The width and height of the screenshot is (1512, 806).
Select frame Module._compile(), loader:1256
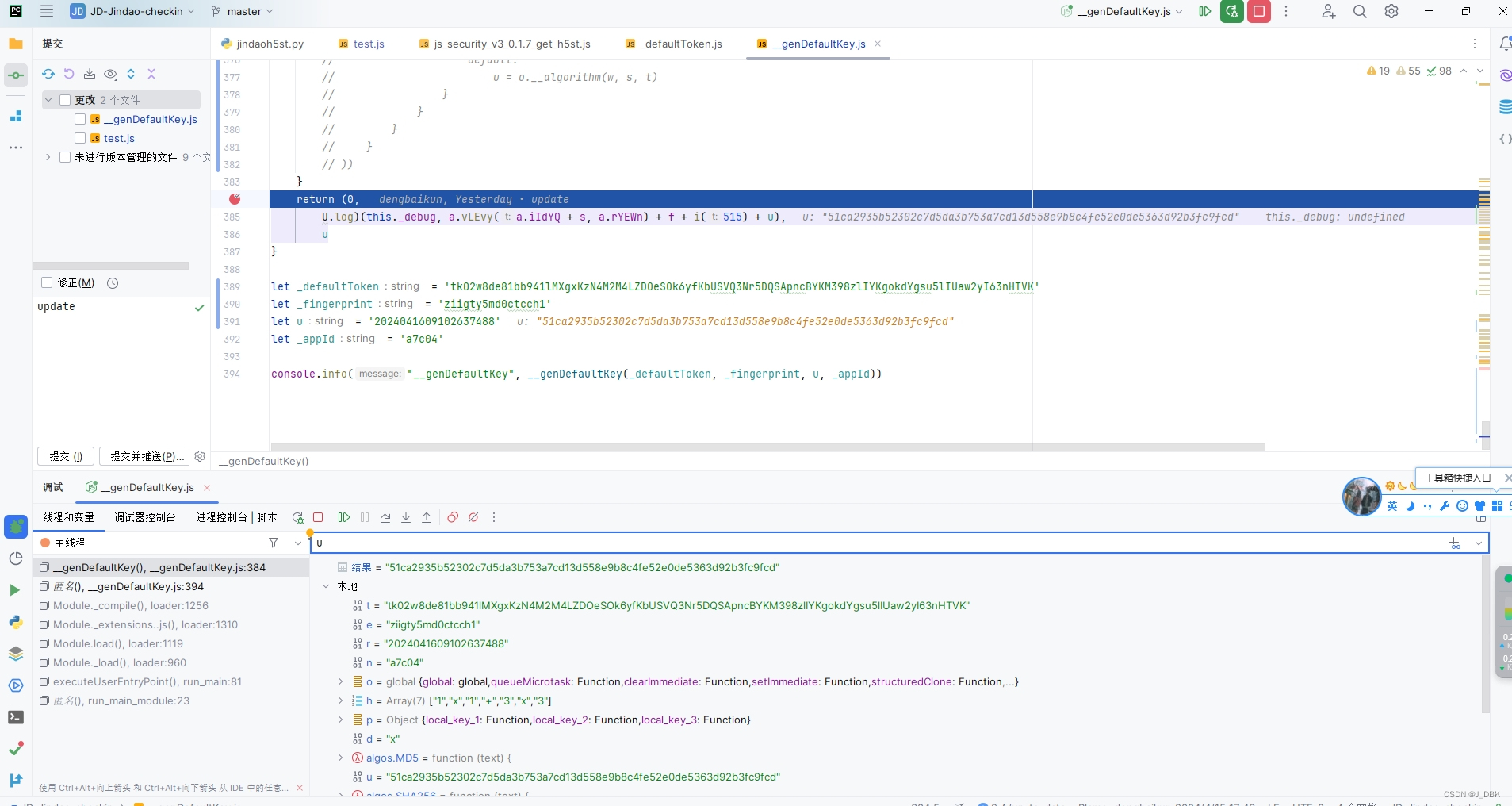coord(171,605)
